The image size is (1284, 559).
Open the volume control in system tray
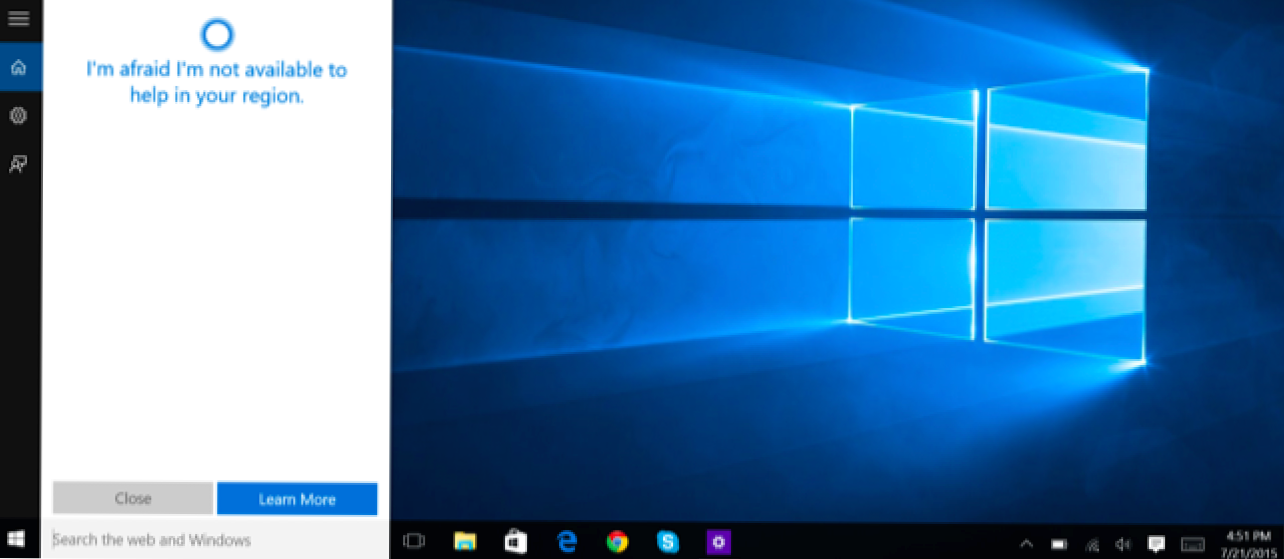click(x=1123, y=543)
